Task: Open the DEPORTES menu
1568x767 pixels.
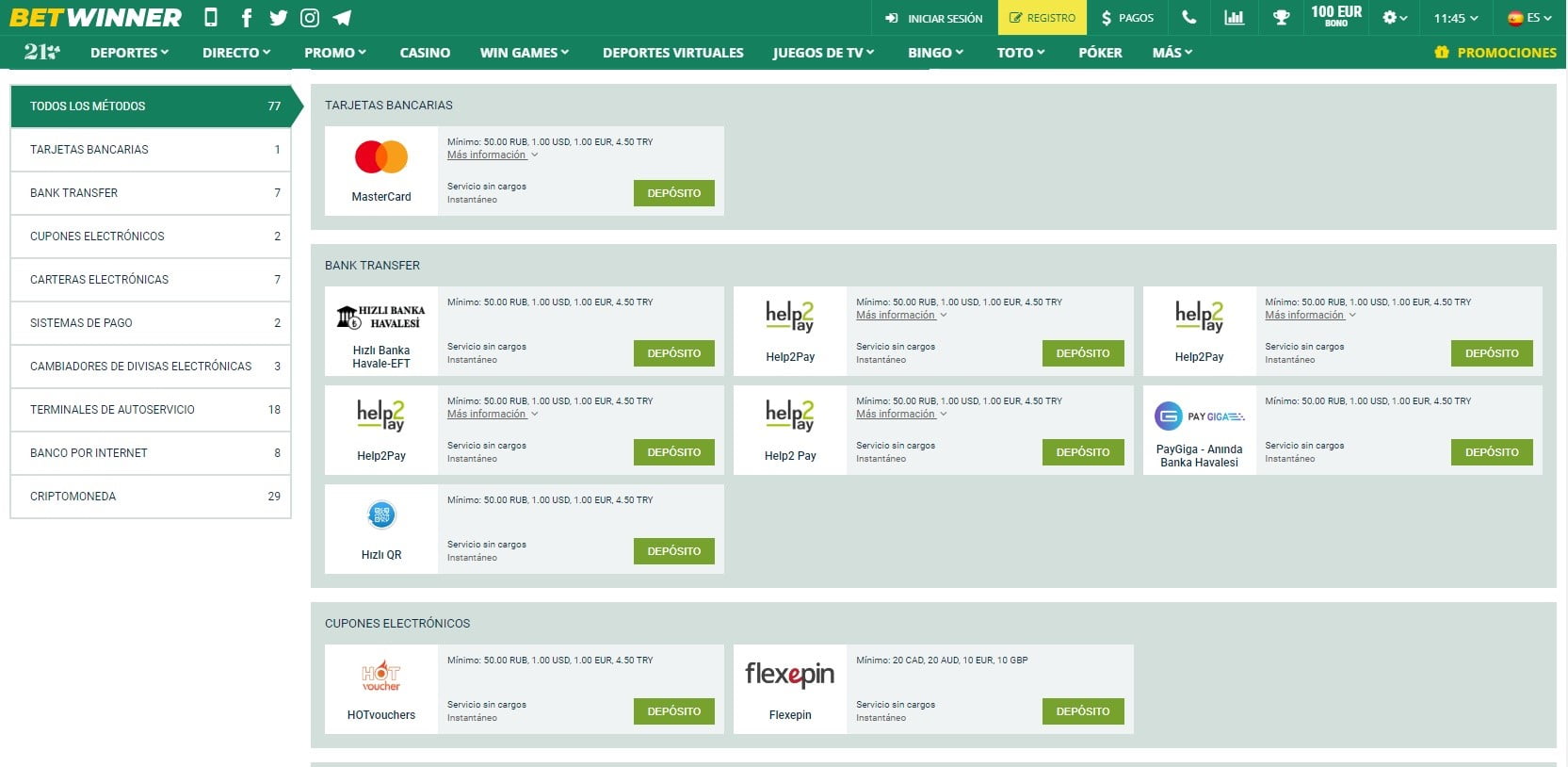Action: point(129,53)
